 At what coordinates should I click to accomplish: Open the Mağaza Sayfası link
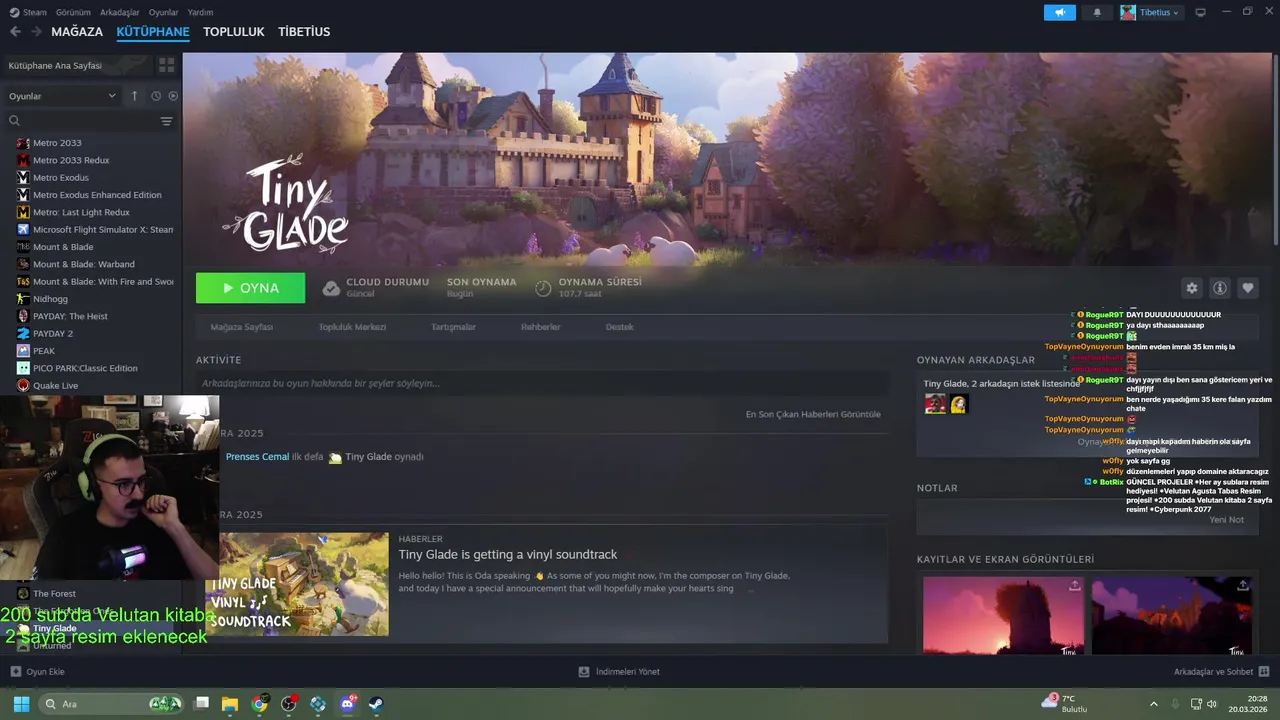click(x=241, y=327)
